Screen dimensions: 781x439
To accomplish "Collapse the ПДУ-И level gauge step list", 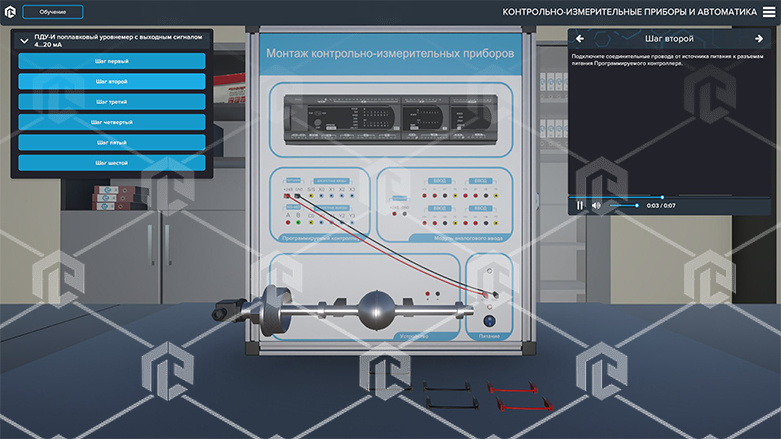I will 23,40.
